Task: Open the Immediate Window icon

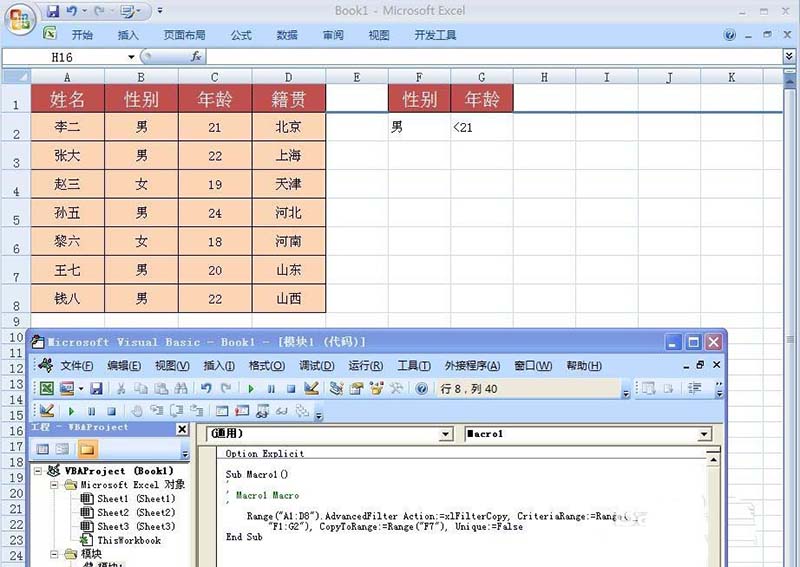Action: pyautogui.click(x=242, y=411)
